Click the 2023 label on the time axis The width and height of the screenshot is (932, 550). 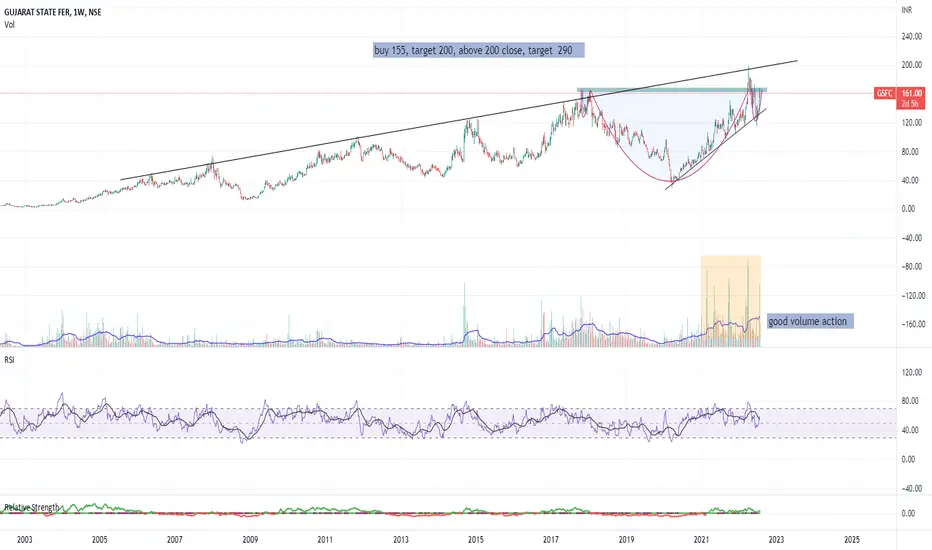(x=776, y=540)
